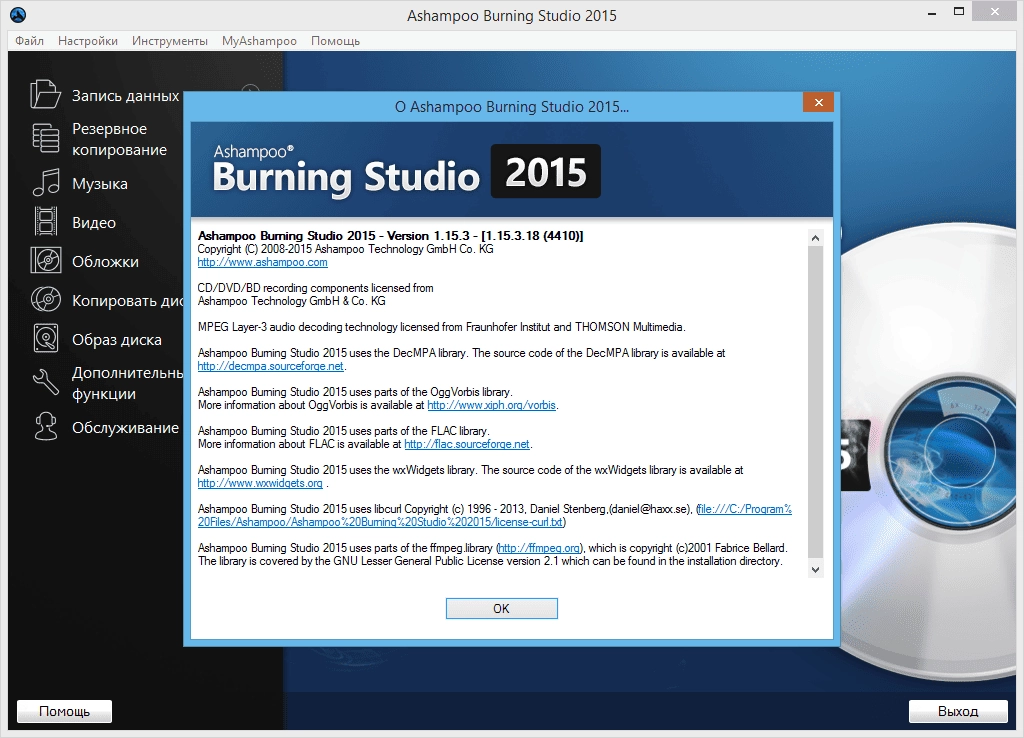The image size is (1024, 738).
Task: Click the cover disc icon beside Обложки
Action: point(46,261)
